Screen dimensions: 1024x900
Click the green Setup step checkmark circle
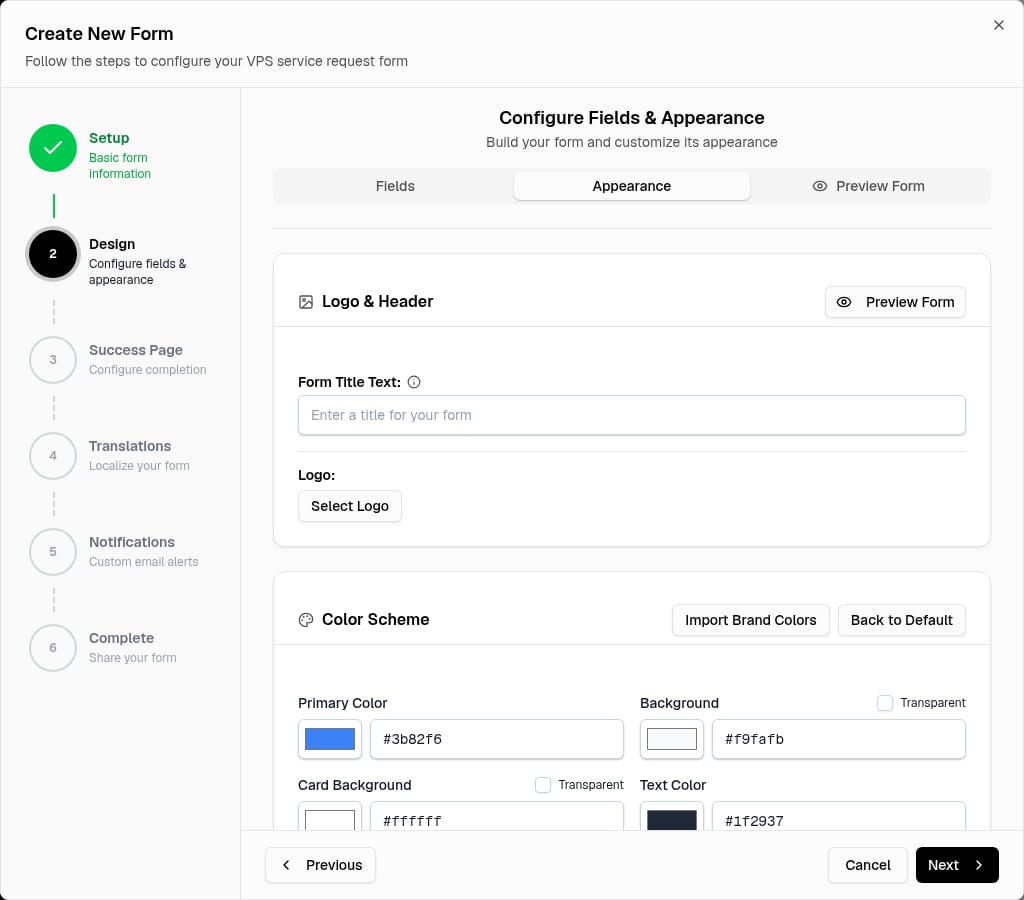point(53,148)
